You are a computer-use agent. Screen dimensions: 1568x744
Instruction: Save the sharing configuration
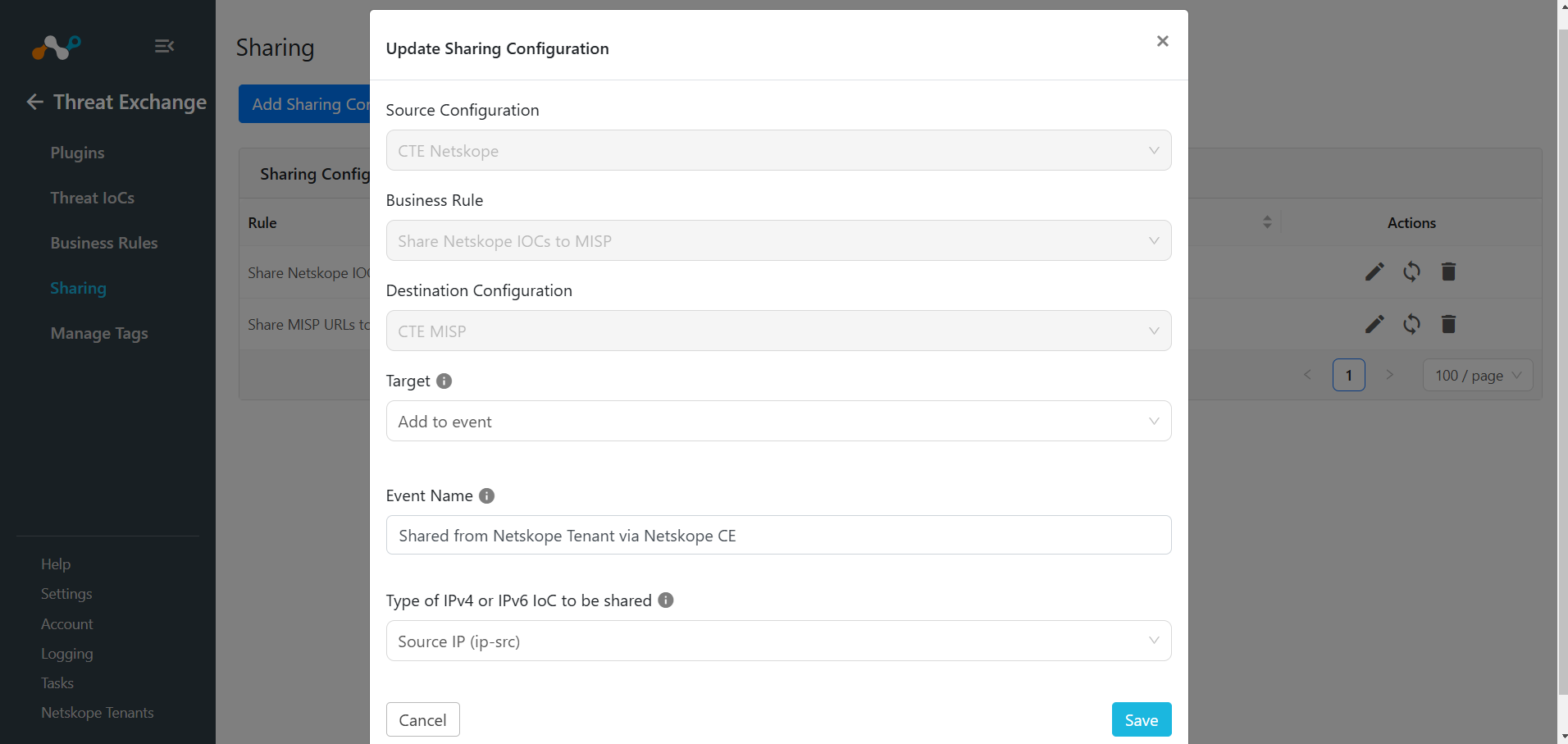(1142, 719)
